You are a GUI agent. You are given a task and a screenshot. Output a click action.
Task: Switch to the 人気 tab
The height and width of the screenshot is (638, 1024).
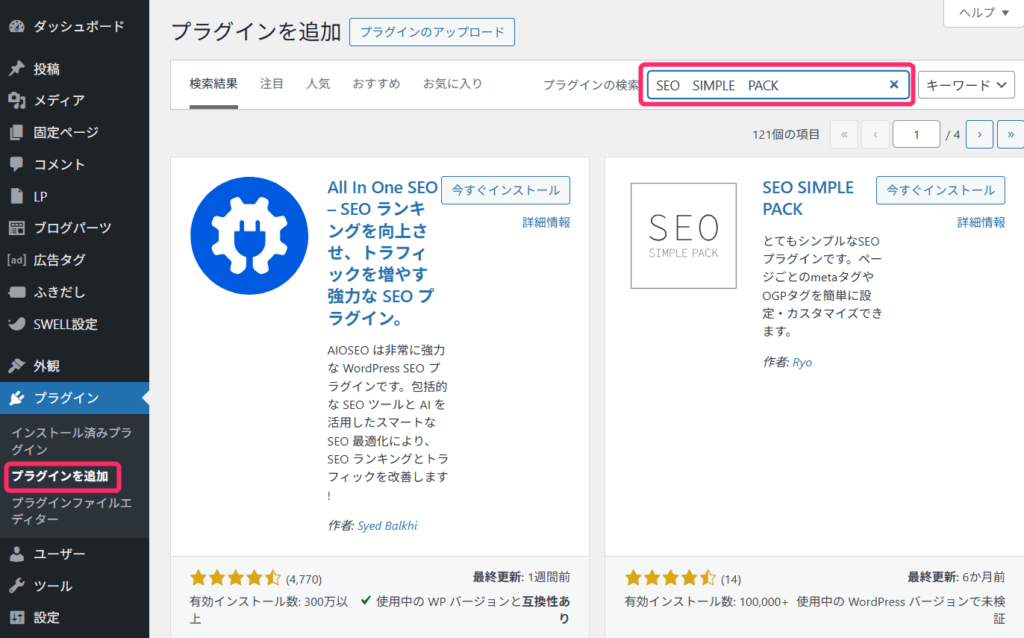pyautogui.click(x=318, y=84)
